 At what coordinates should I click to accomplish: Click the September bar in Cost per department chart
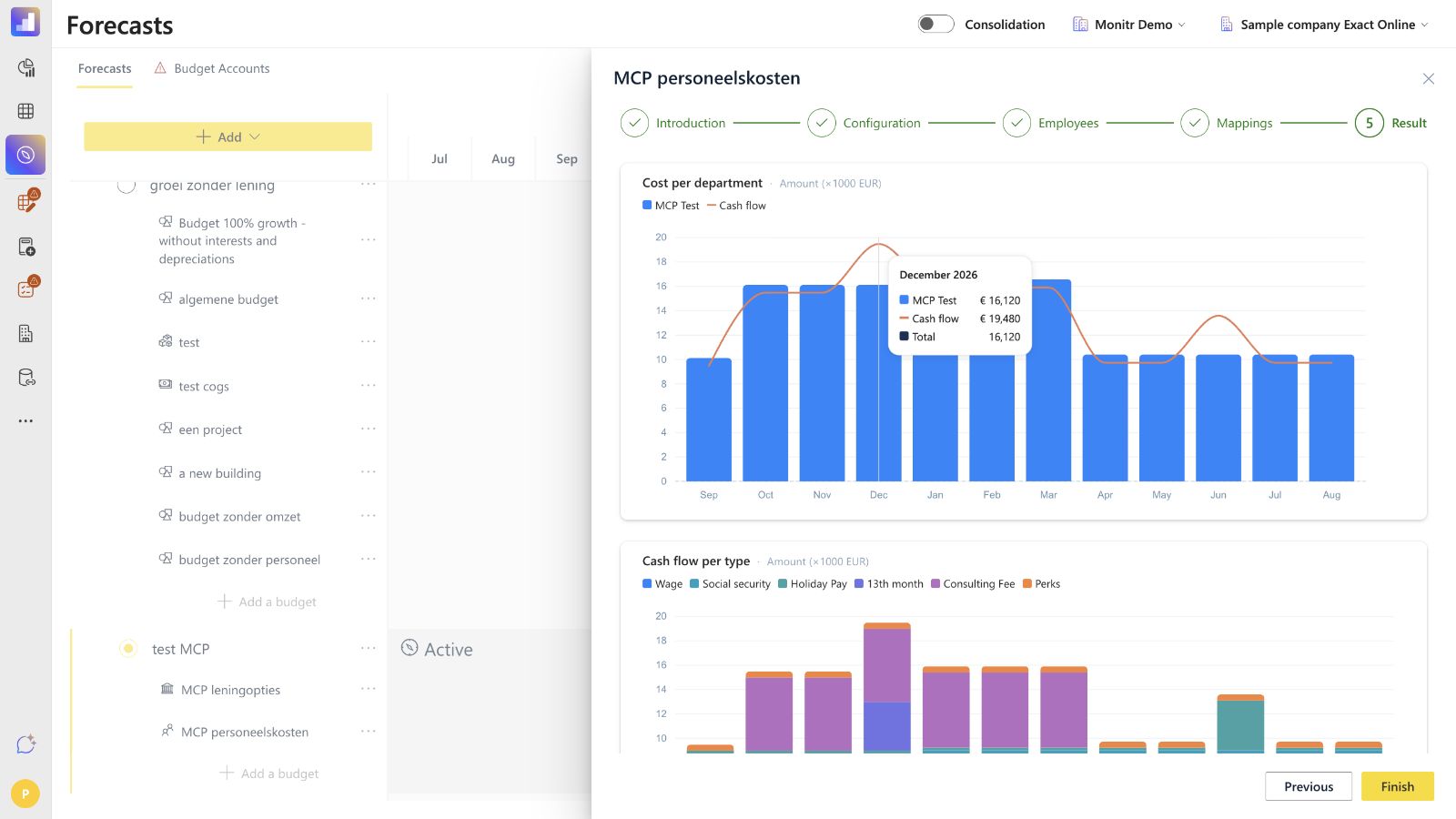[x=709, y=420]
